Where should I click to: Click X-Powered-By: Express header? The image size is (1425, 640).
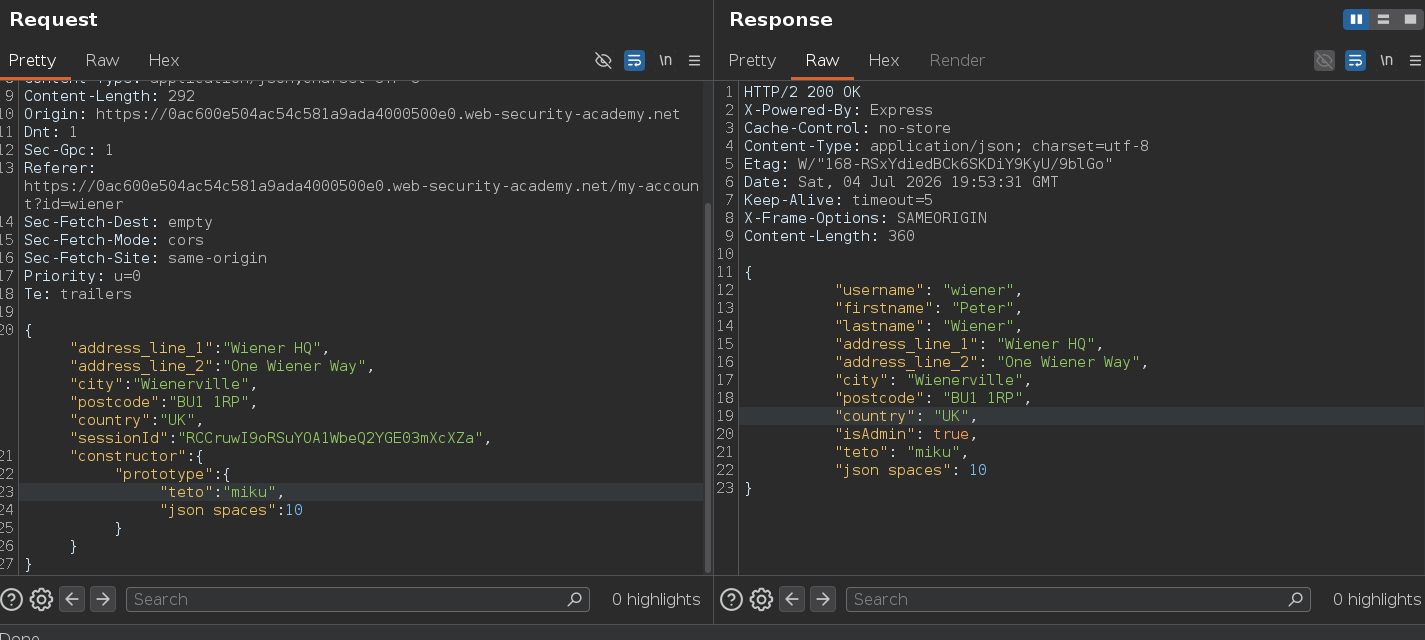pyautogui.click(x=838, y=110)
